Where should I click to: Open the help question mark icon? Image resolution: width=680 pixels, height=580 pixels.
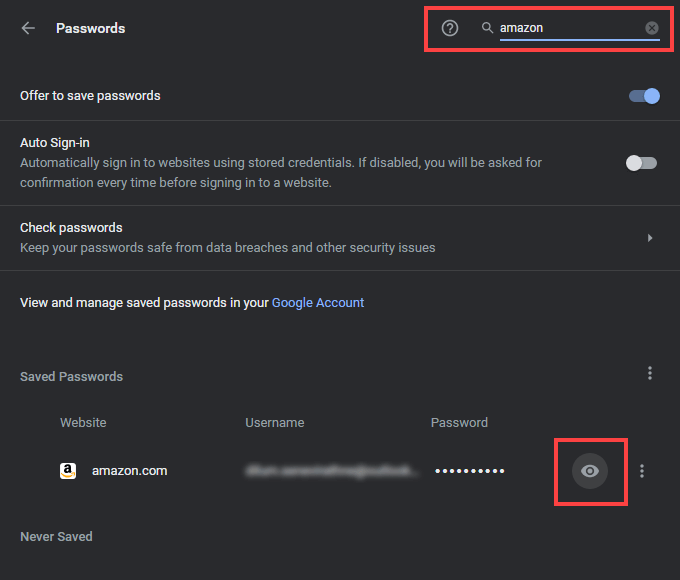[x=450, y=28]
